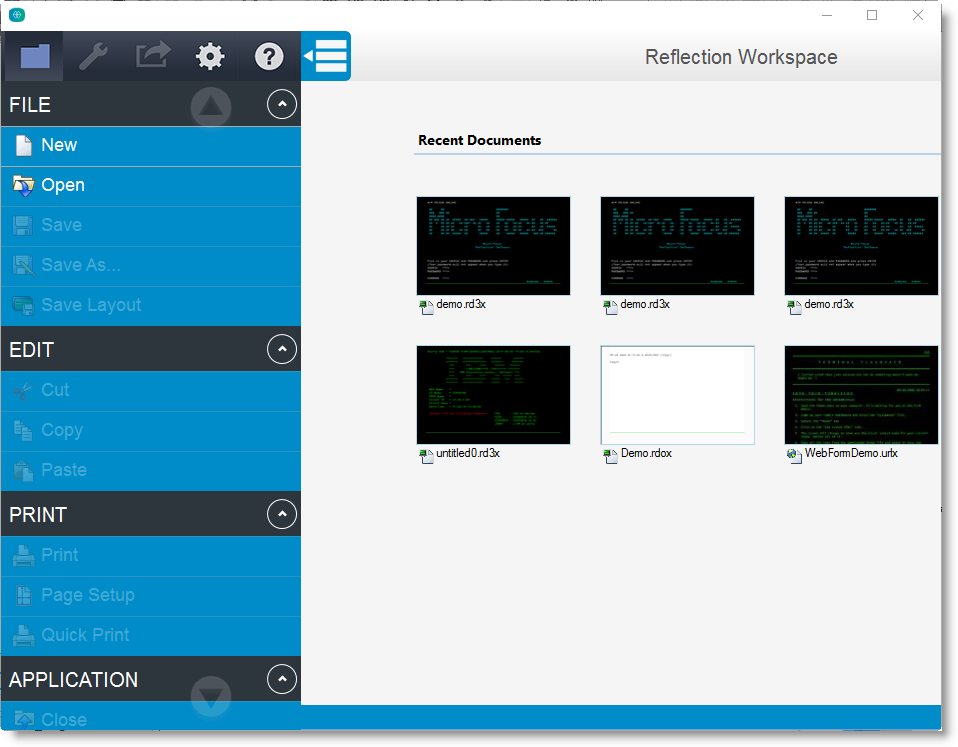Screen dimensions: 958x747
Task: Open the folder icon tab in sidebar
Action: pyautogui.click(x=35, y=56)
